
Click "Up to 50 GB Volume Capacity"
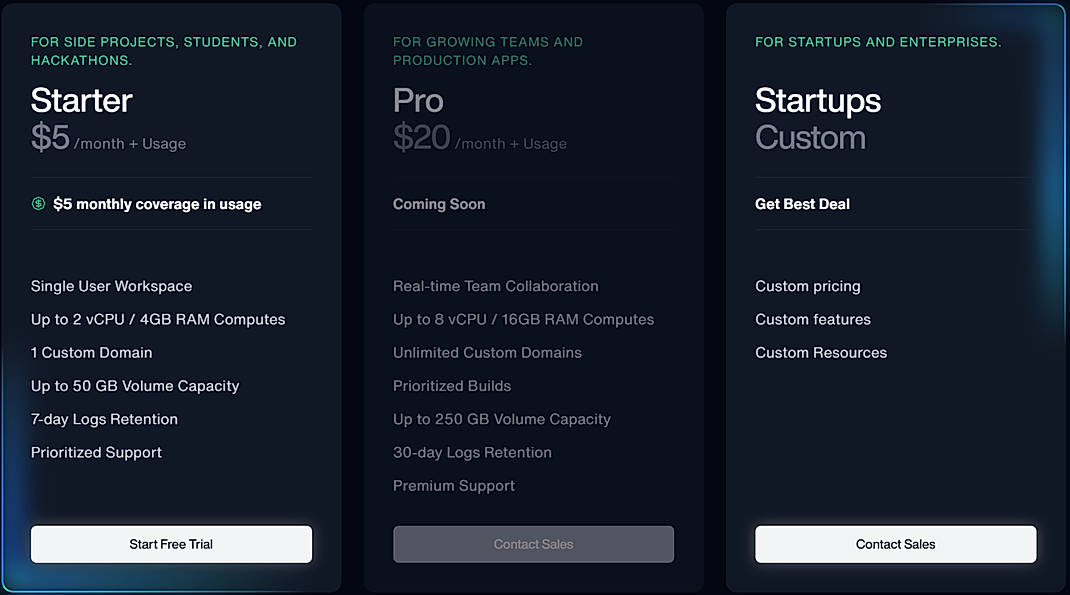(x=135, y=386)
